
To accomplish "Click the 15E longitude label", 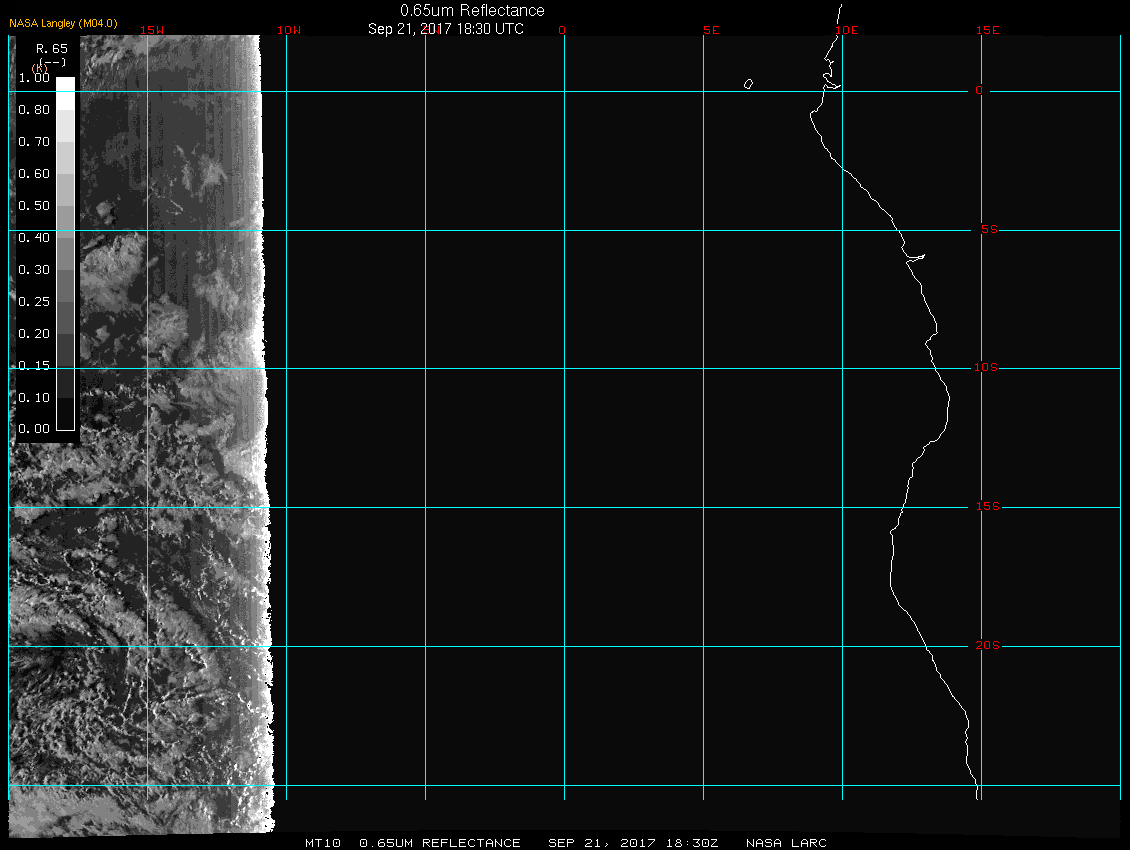I will (x=987, y=30).
